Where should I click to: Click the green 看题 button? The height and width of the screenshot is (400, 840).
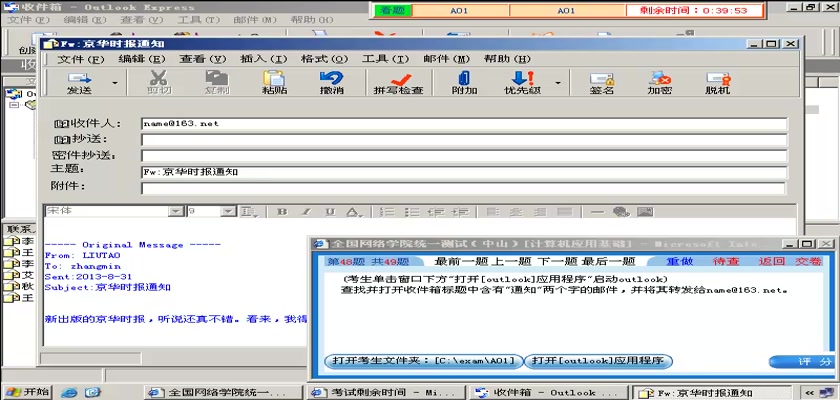point(393,10)
